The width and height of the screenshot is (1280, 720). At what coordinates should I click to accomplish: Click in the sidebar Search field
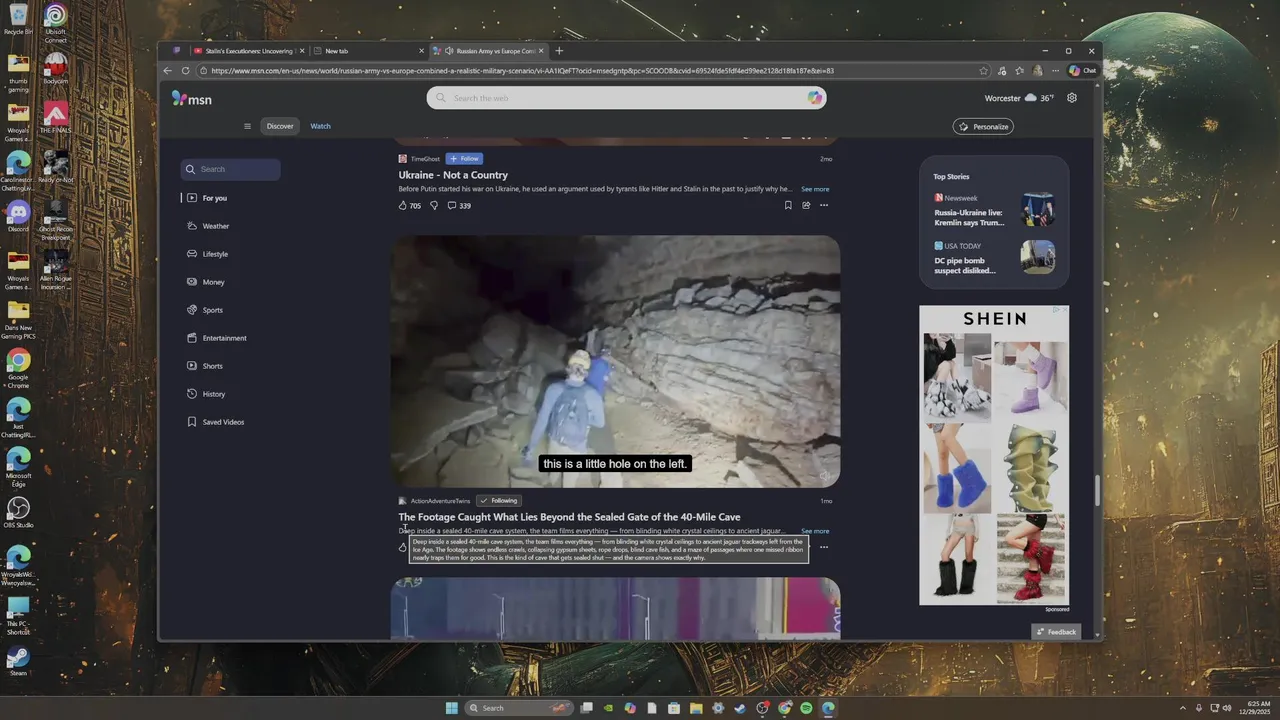coord(230,169)
